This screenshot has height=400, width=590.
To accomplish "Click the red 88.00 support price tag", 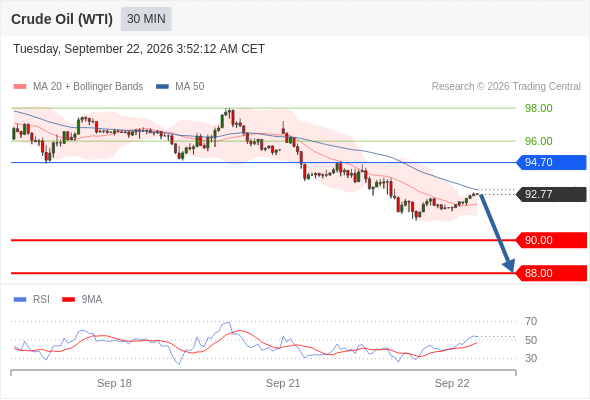I will pyautogui.click(x=552, y=273).
